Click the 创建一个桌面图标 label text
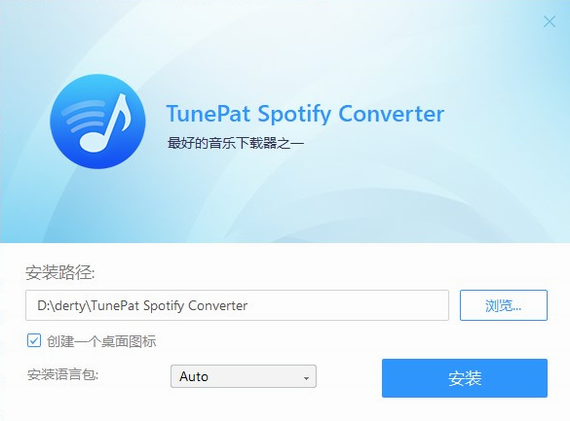The image size is (570, 421). point(101,341)
